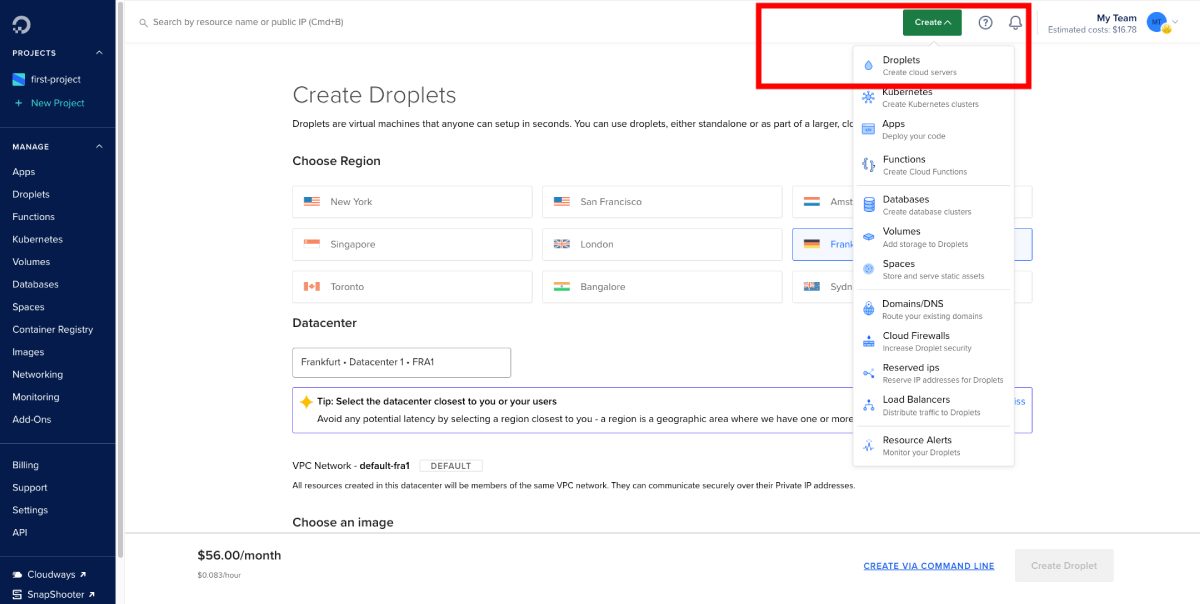Choose Databases from the Create menu
Image resolution: width=1200 pixels, height=604 pixels.
(x=934, y=205)
